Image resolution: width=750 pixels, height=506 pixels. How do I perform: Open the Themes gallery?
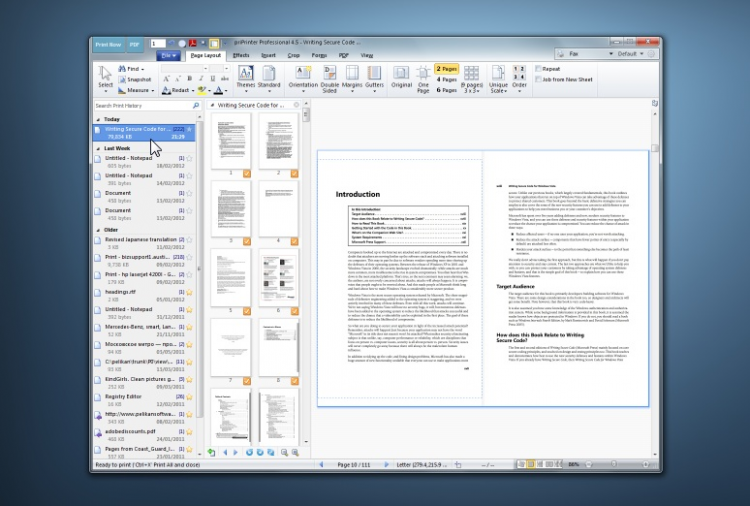(x=245, y=79)
